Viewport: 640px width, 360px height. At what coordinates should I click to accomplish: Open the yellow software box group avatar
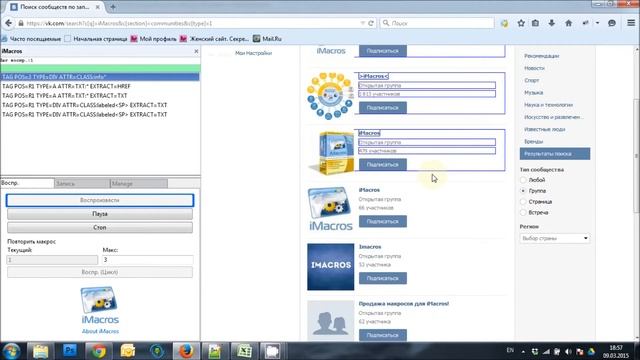(x=331, y=153)
